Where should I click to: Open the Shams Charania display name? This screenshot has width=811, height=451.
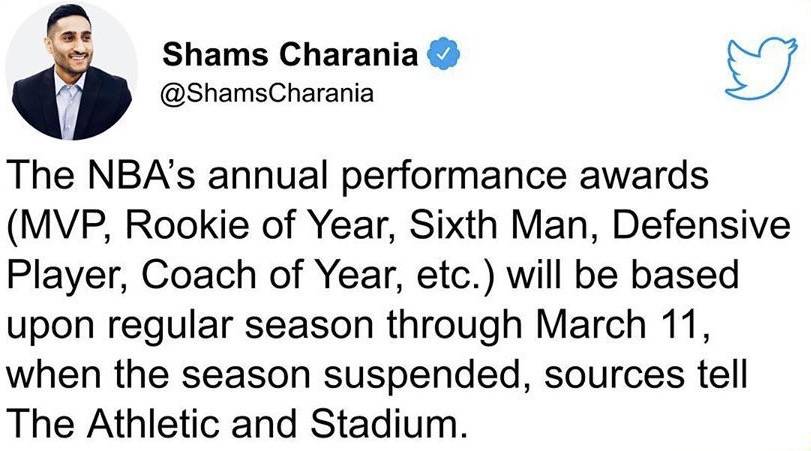click(x=290, y=54)
